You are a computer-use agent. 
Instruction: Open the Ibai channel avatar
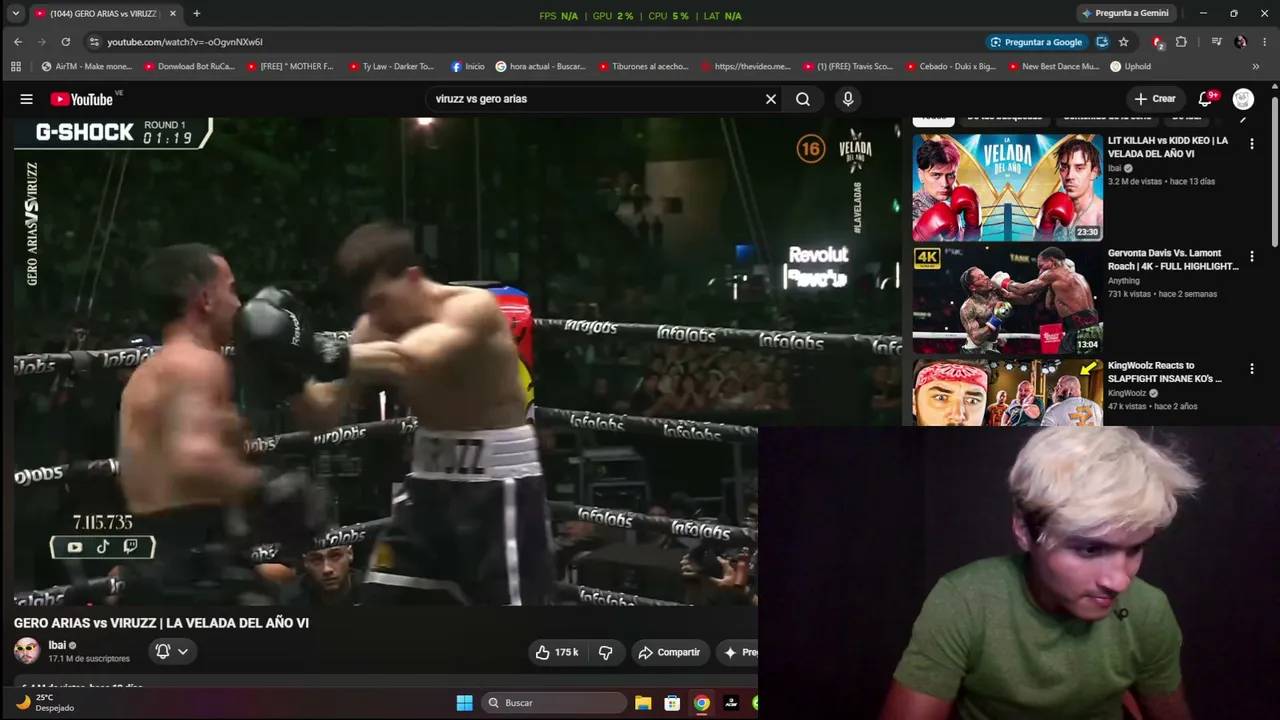[x=27, y=651]
